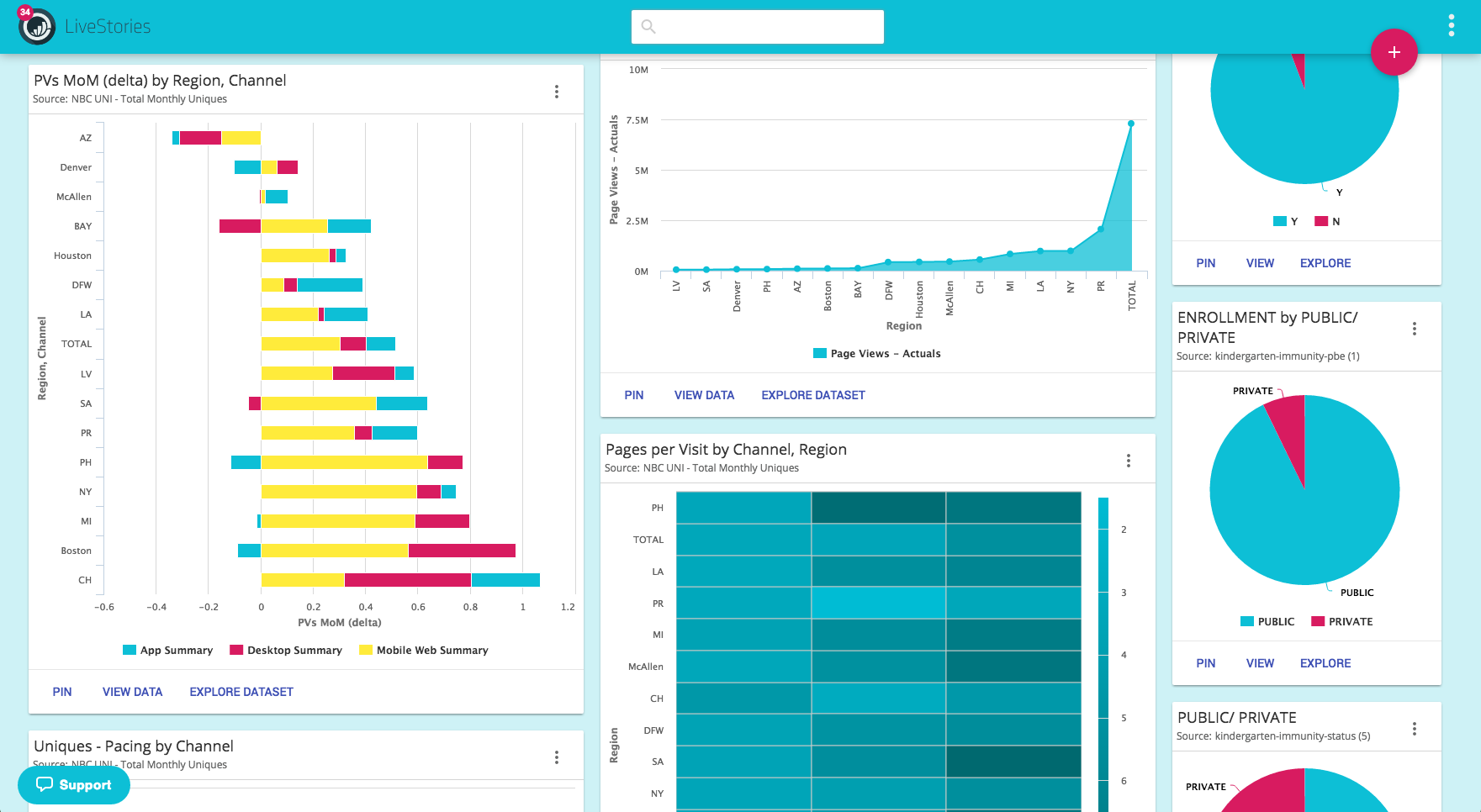Open the header three-dot menu

tap(1452, 26)
